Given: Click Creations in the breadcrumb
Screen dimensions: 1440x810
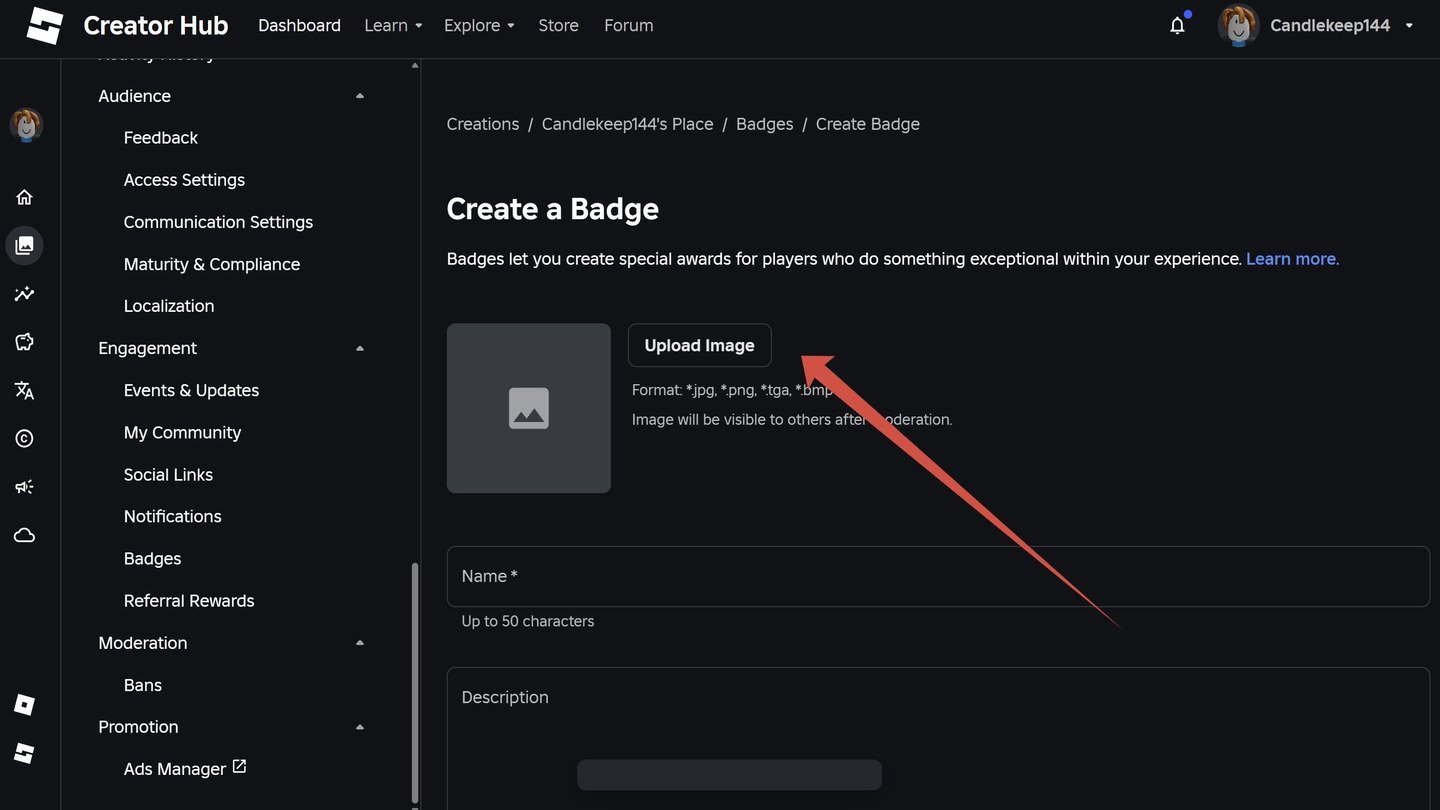Looking at the screenshot, I should pyautogui.click(x=483, y=124).
